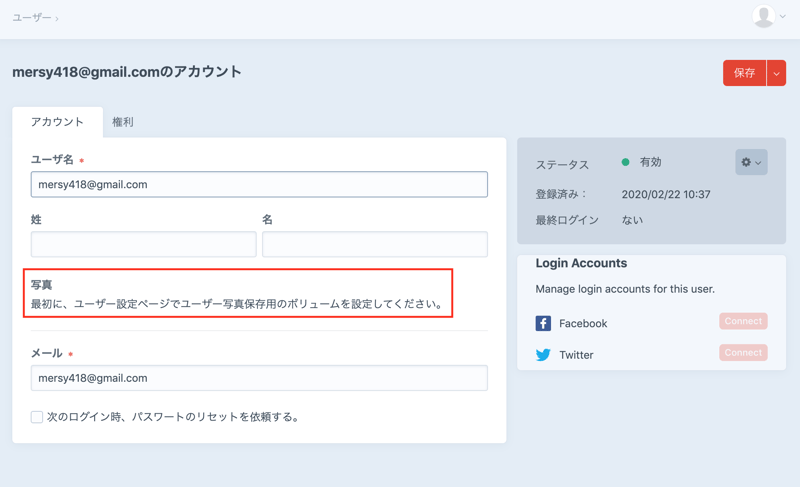Go to ユーザー breadcrumb link
Screen dimensions: 800x487
coord(31,18)
